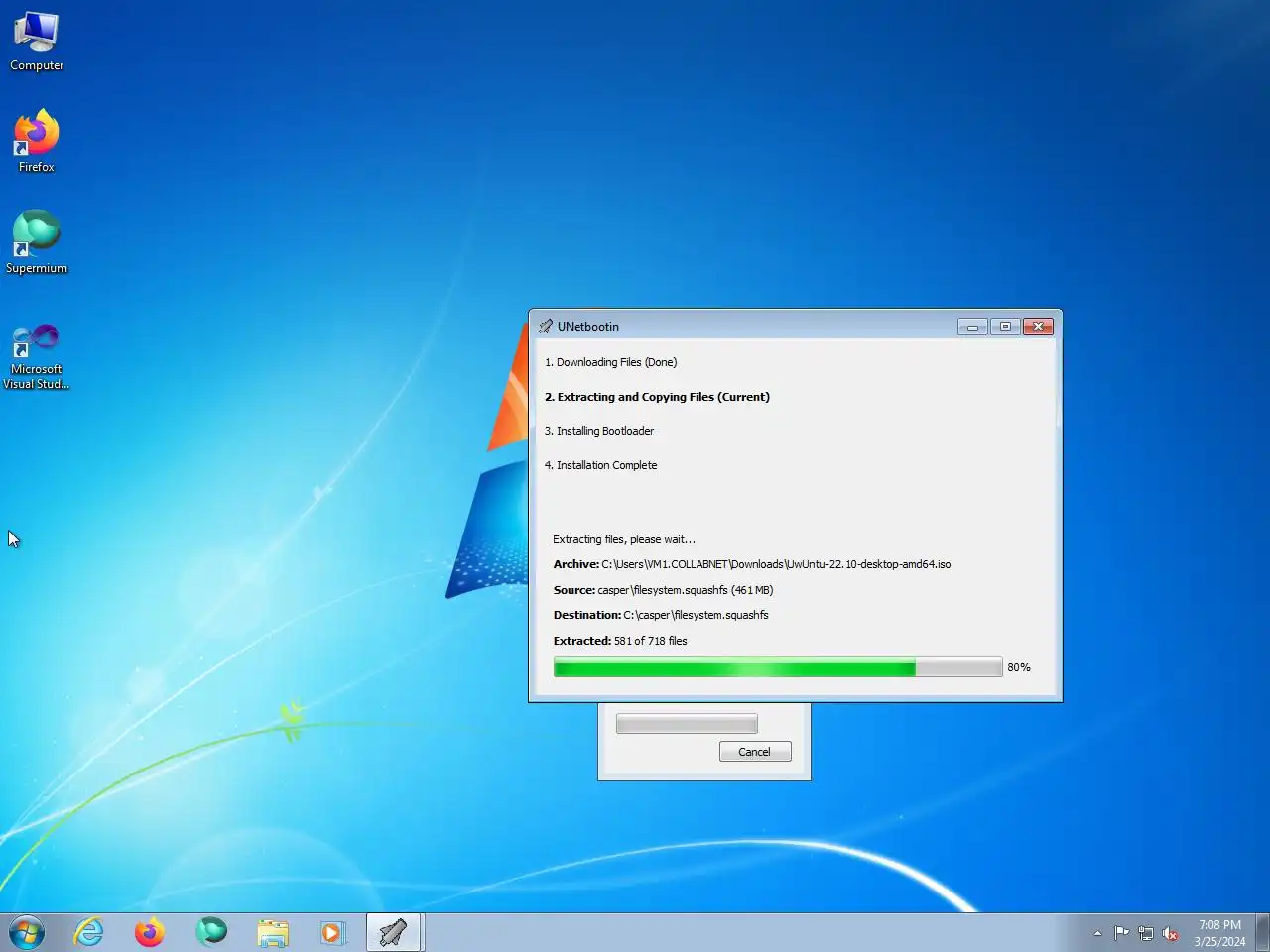Open the clock showing 7:08 PM

click(x=1219, y=933)
